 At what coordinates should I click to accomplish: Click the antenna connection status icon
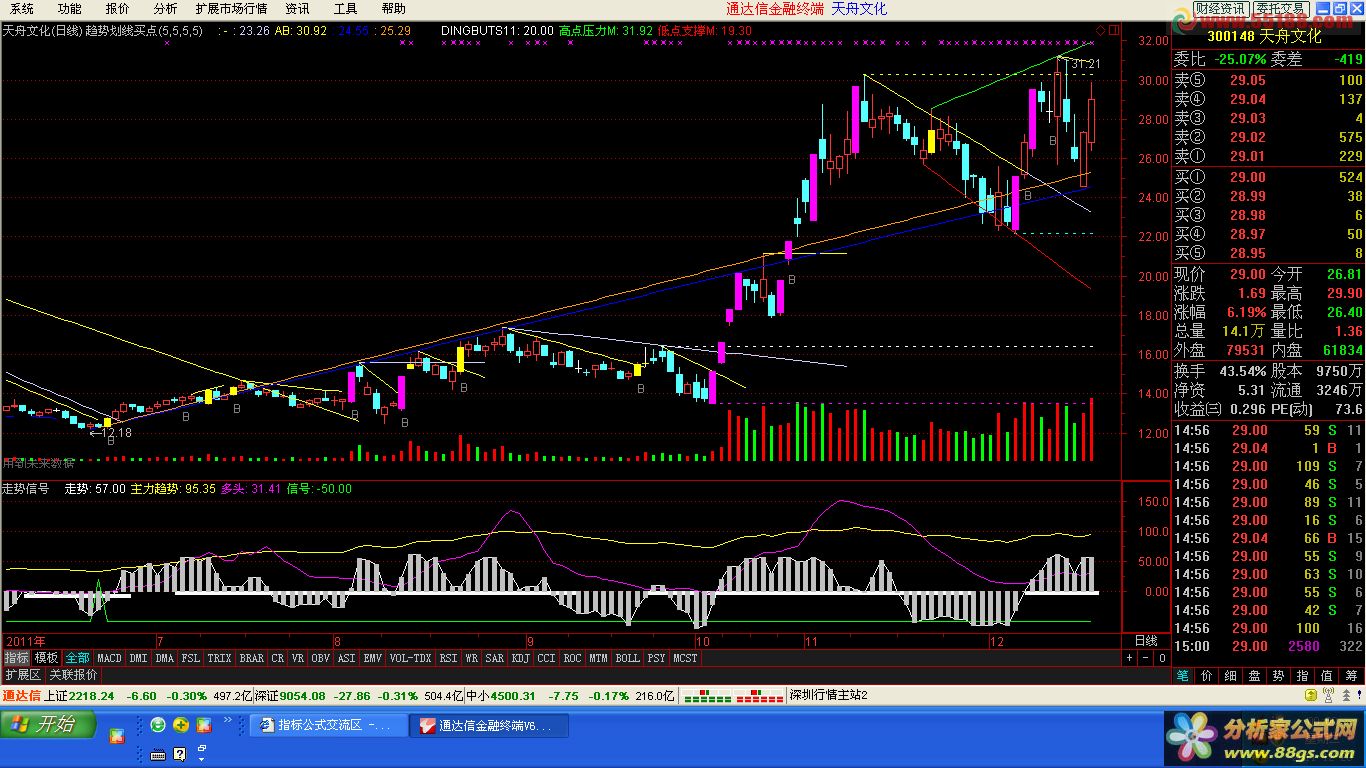(1327, 696)
